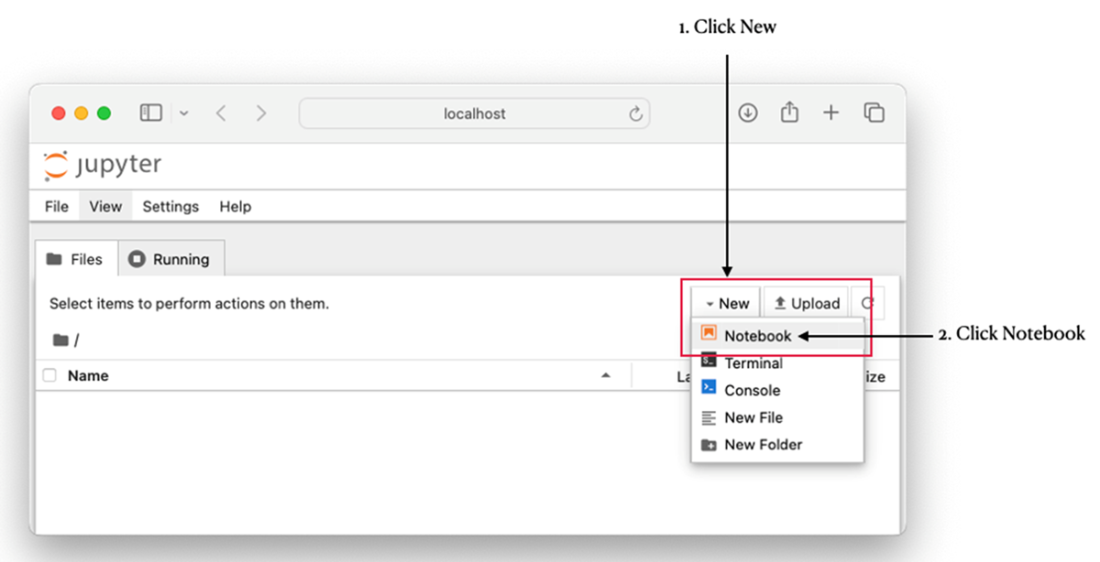The width and height of the screenshot is (1100, 562).
Task: Click the browser back arrow
Action: coord(221,113)
